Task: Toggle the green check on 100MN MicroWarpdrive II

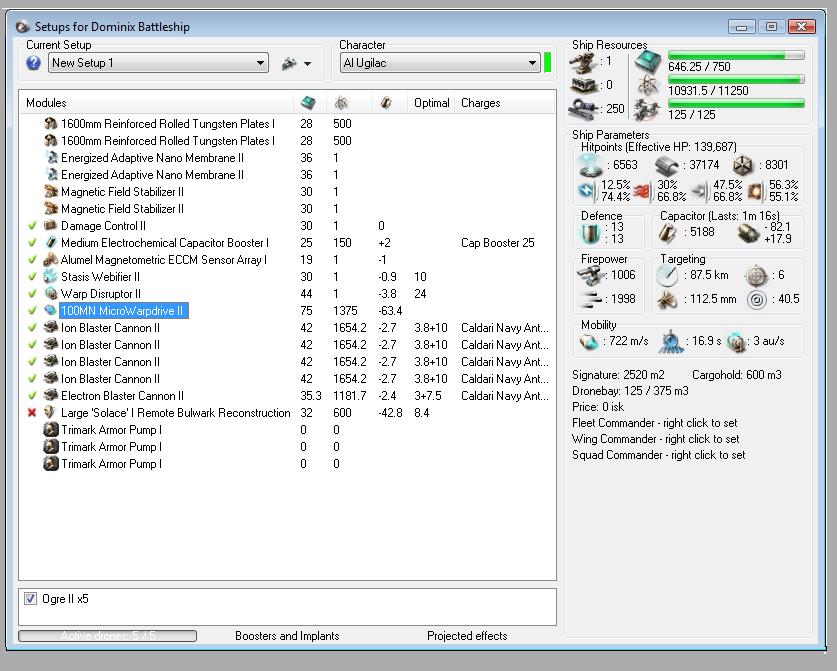Action: tap(32, 311)
